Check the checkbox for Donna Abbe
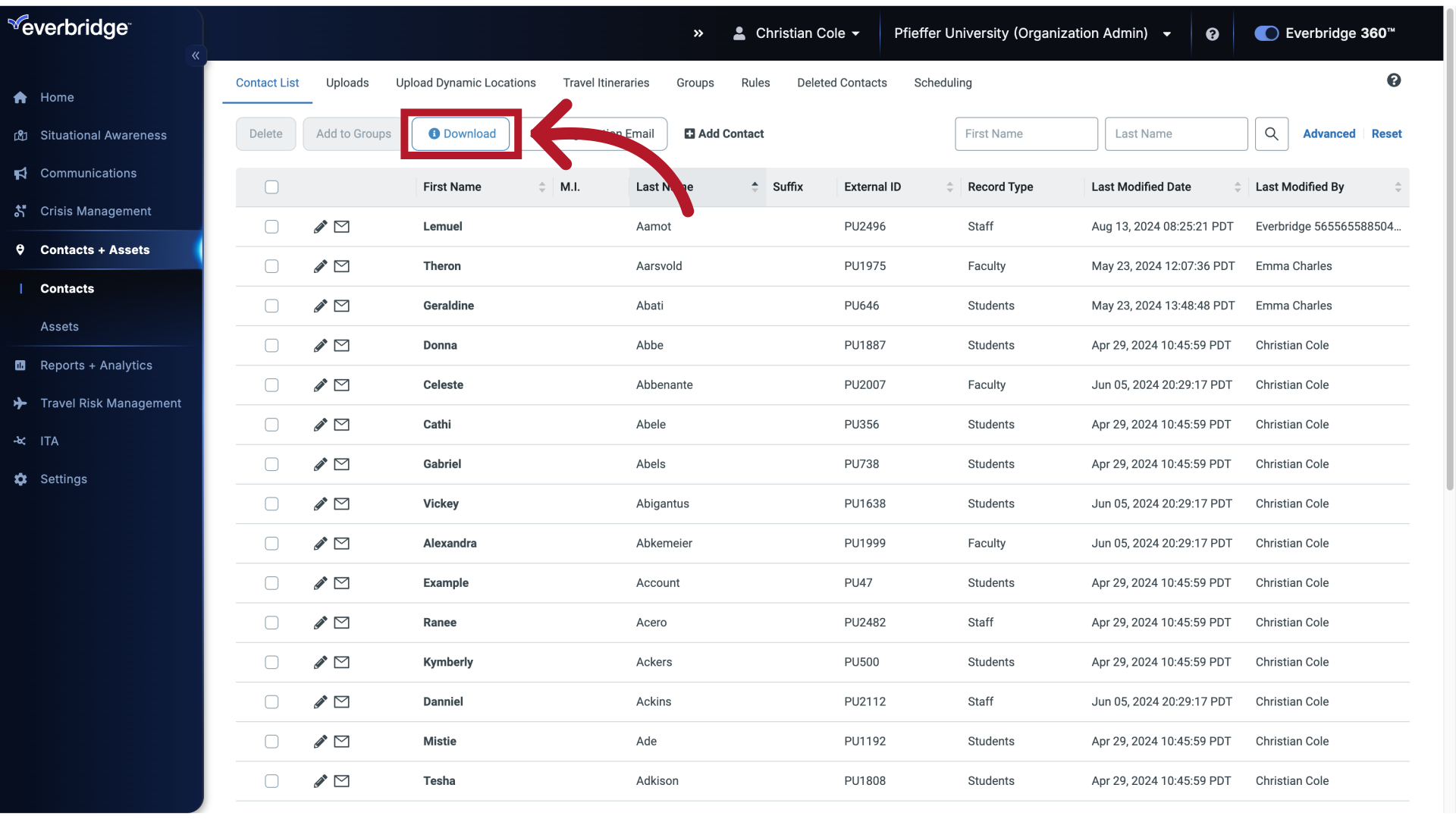The image size is (1456, 819). pyautogui.click(x=271, y=345)
